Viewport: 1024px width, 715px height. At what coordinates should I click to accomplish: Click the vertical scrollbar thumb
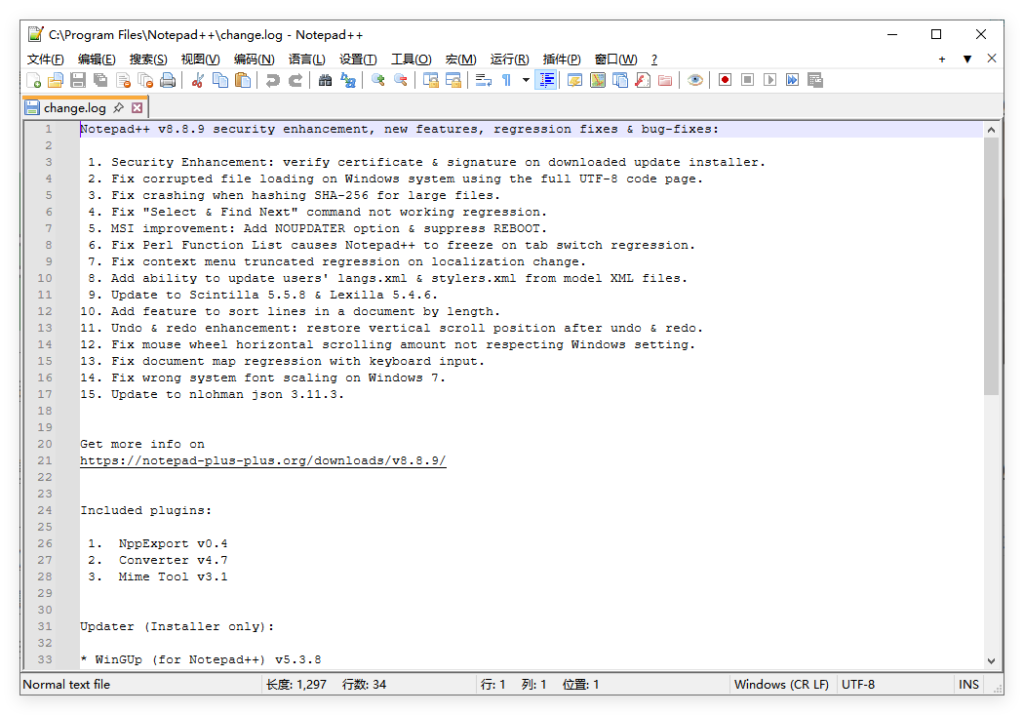click(x=991, y=266)
